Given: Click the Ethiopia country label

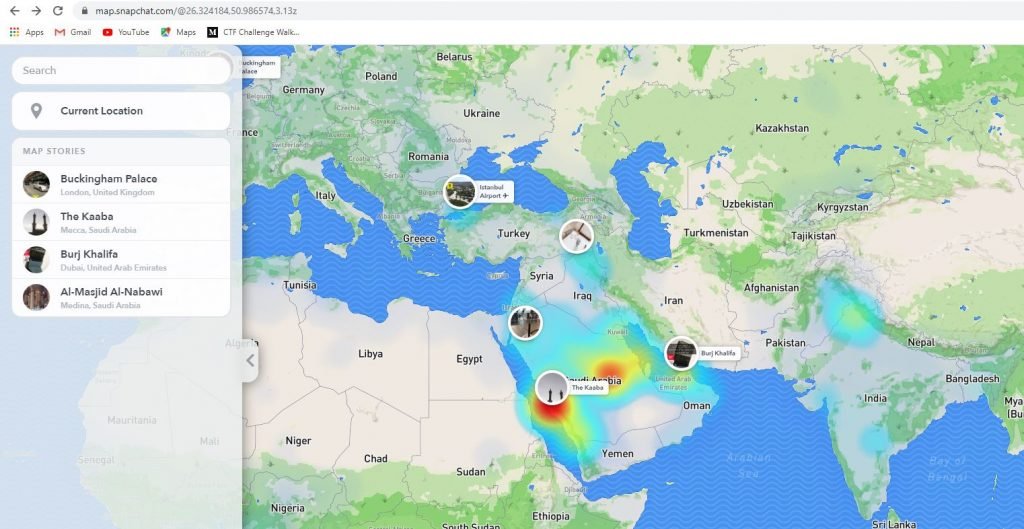Looking at the screenshot, I should [x=551, y=517].
